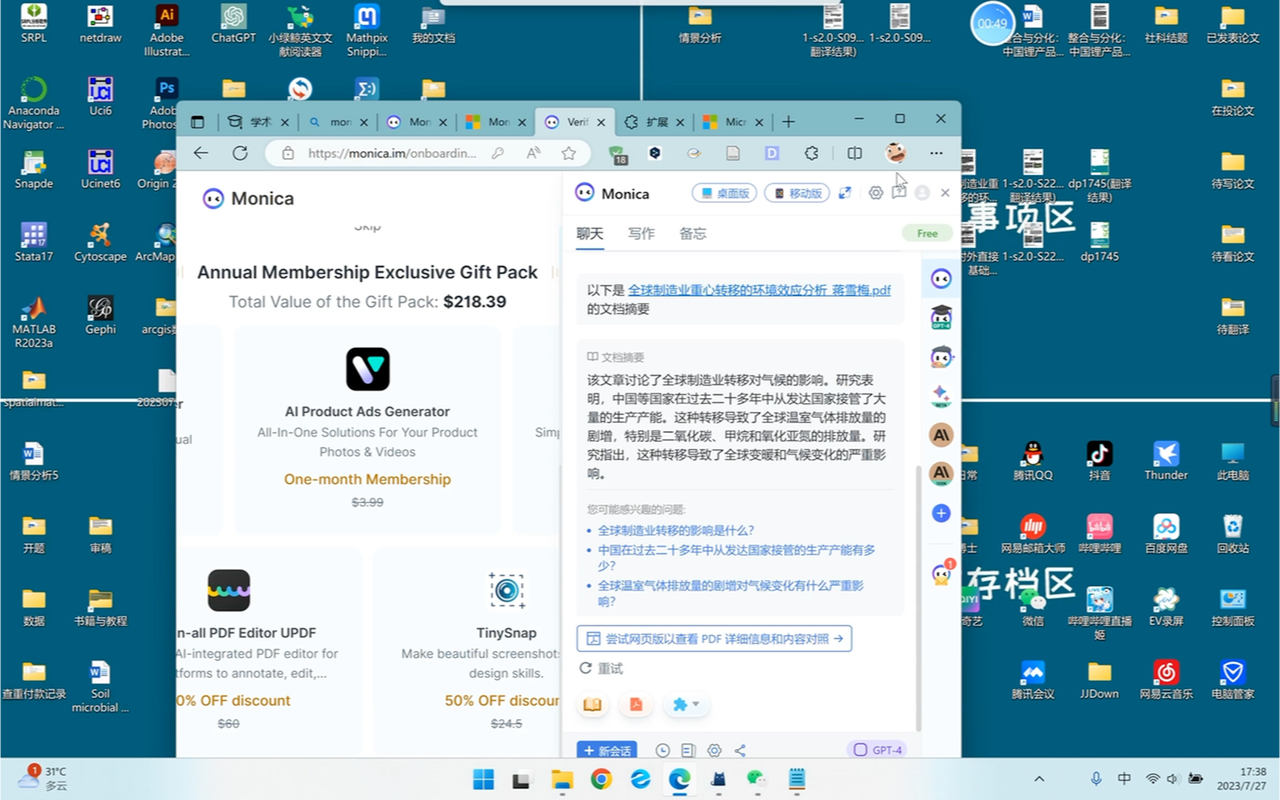The width and height of the screenshot is (1280, 800).
Task: Open Monica mail notification icon
Action: click(941, 573)
